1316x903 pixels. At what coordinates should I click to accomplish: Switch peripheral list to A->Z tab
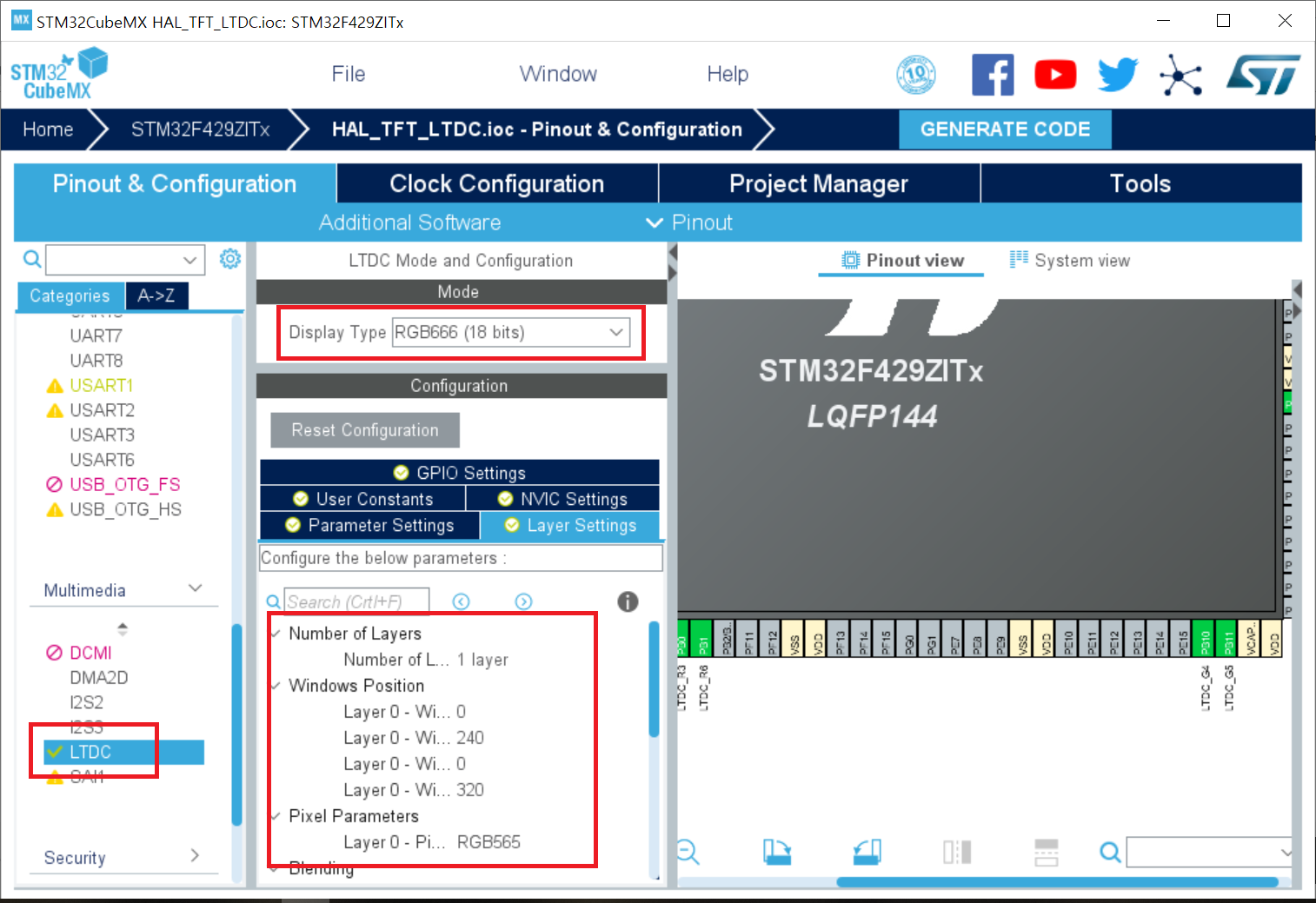(x=156, y=295)
